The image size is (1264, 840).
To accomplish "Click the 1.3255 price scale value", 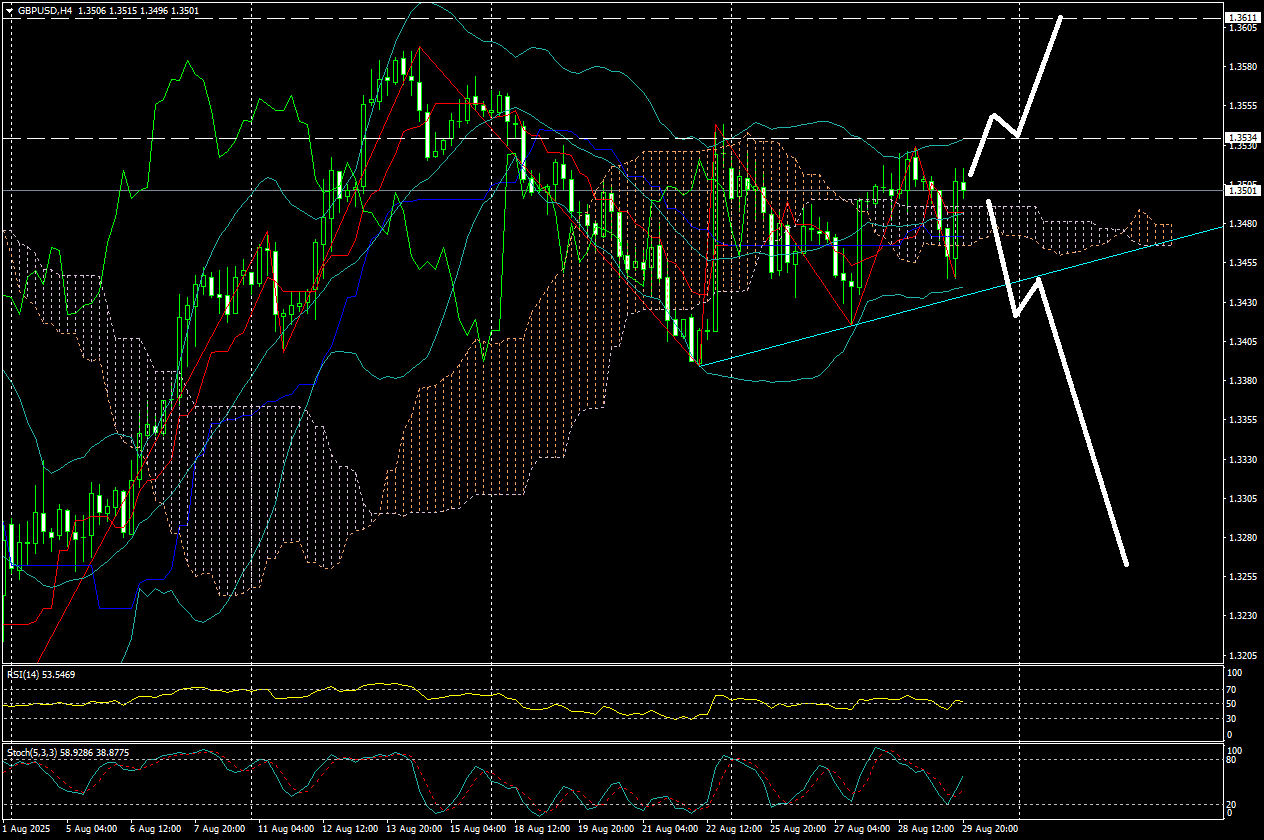I will pyautogui.click(x=1243, y=577).
